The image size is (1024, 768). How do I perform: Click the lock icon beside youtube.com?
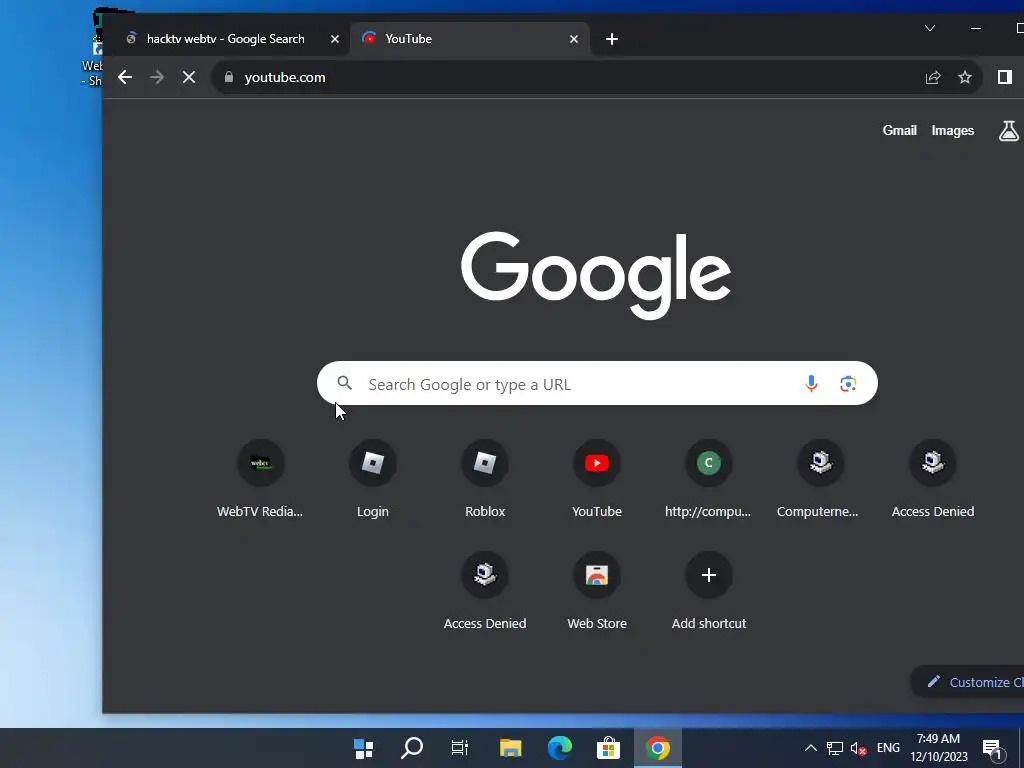coord(229,77)
